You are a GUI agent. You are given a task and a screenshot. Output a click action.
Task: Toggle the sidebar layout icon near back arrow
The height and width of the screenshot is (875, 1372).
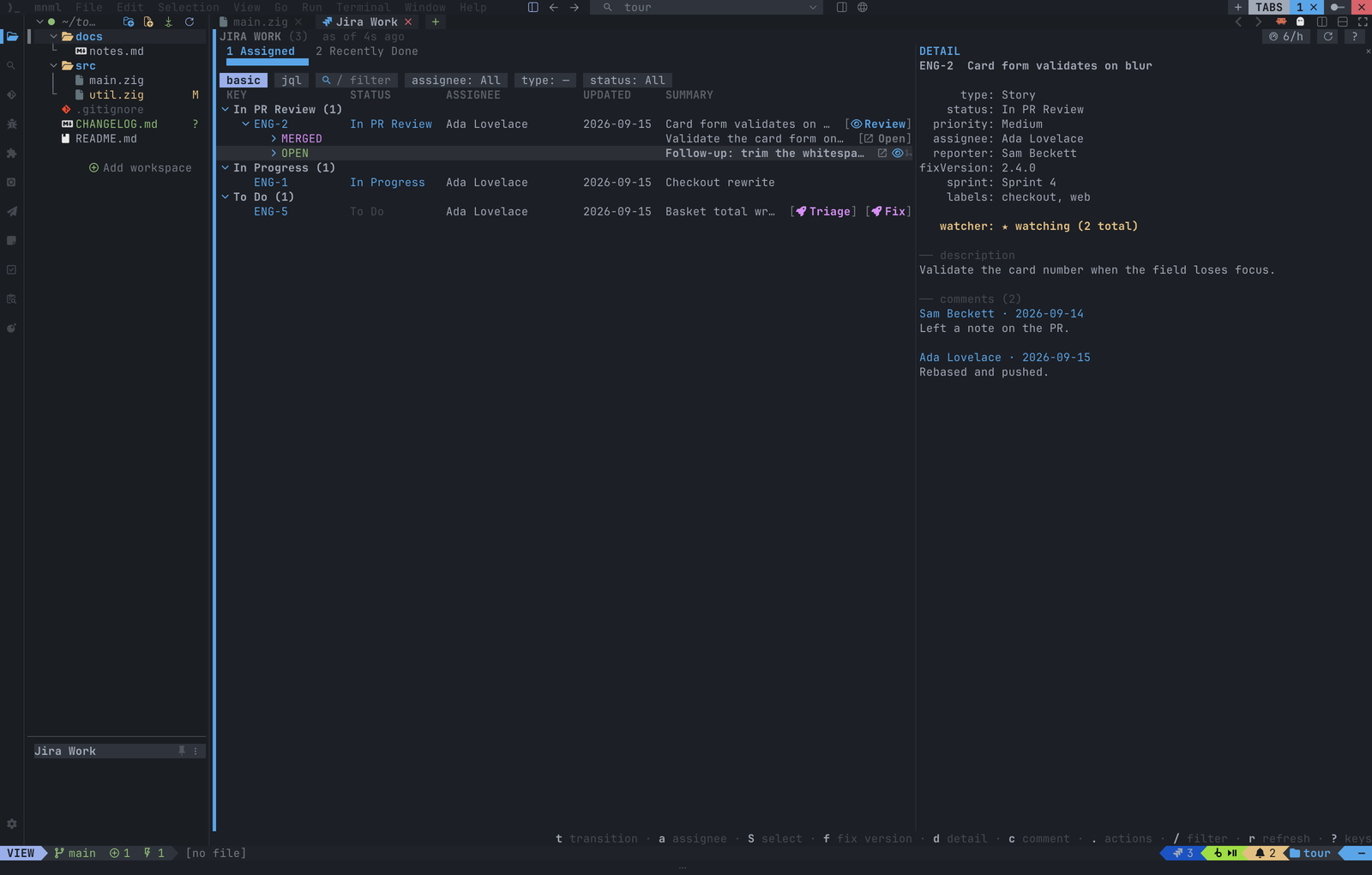coord(533,7)
